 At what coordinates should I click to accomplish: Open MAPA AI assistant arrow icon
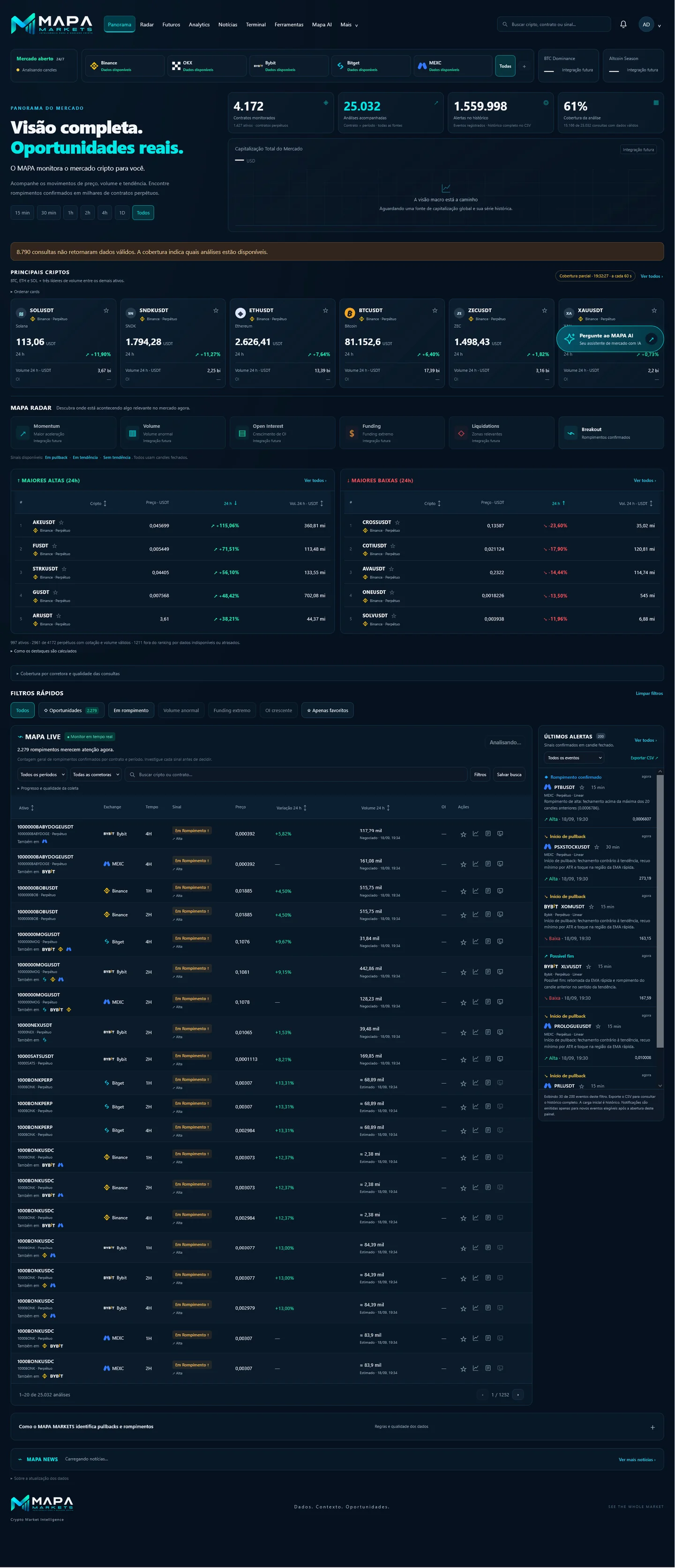(x=651, y=339)
